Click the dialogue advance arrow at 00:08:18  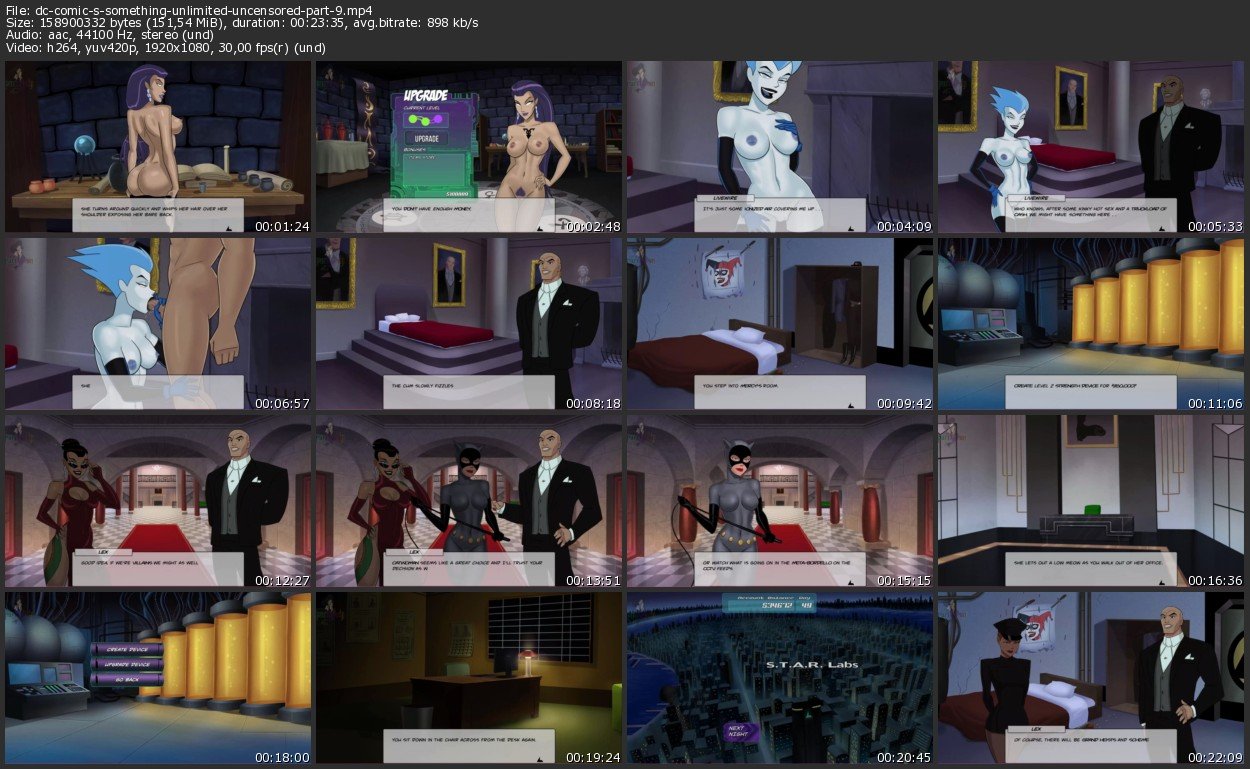pyautogui.click(x=542, y=404)
